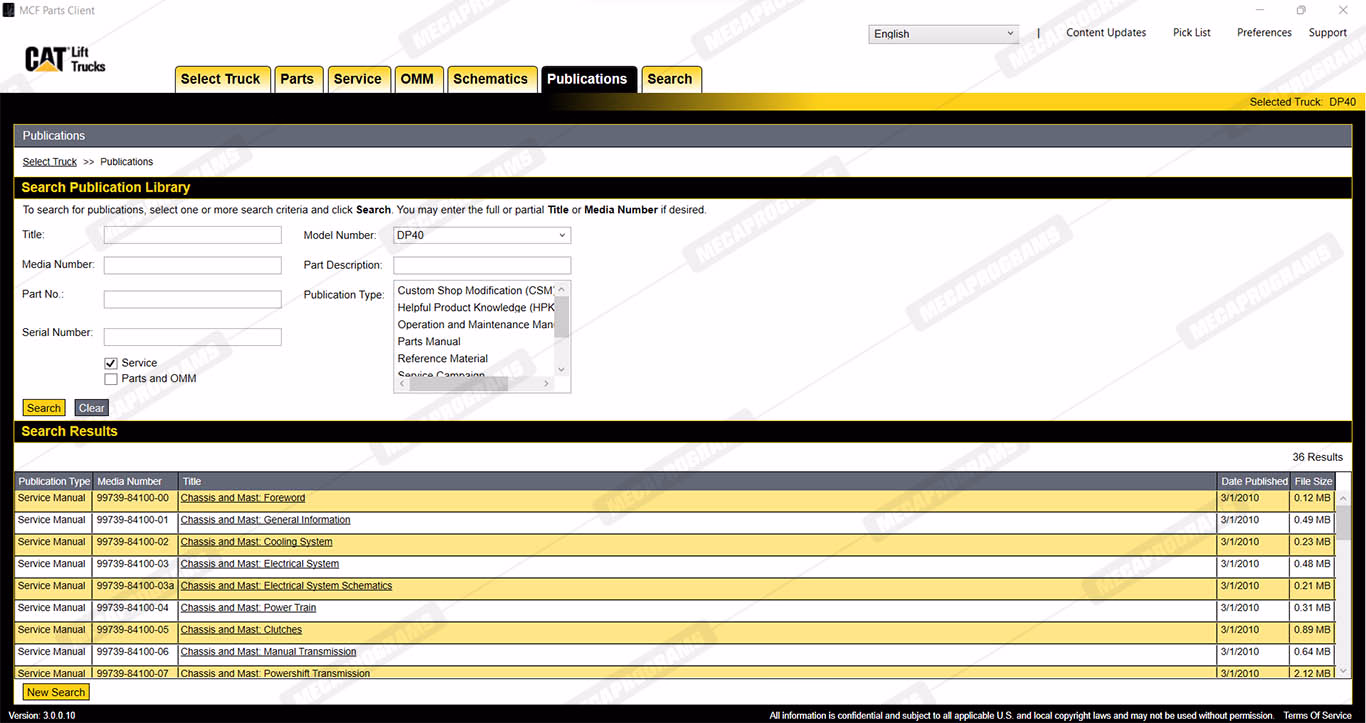This screenshot has height=723, width=1366.
Task: Follow the Select Truck breadcrumb link
Action: tap(50, 162)
